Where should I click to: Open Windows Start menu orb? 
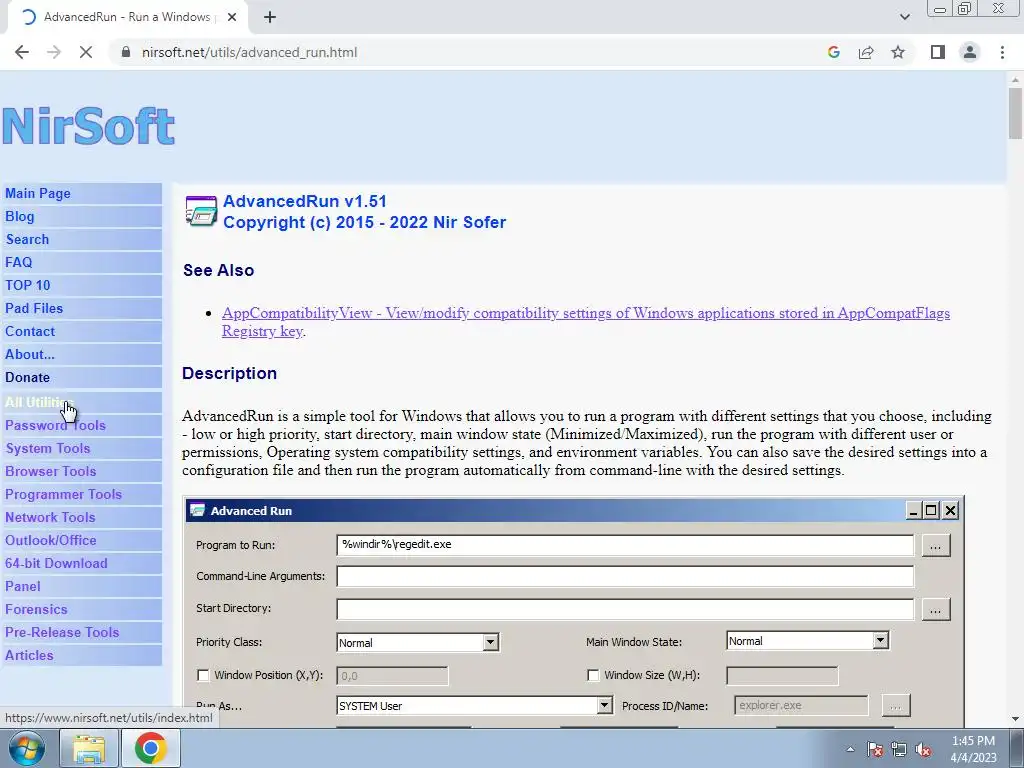tap(25, 748)
